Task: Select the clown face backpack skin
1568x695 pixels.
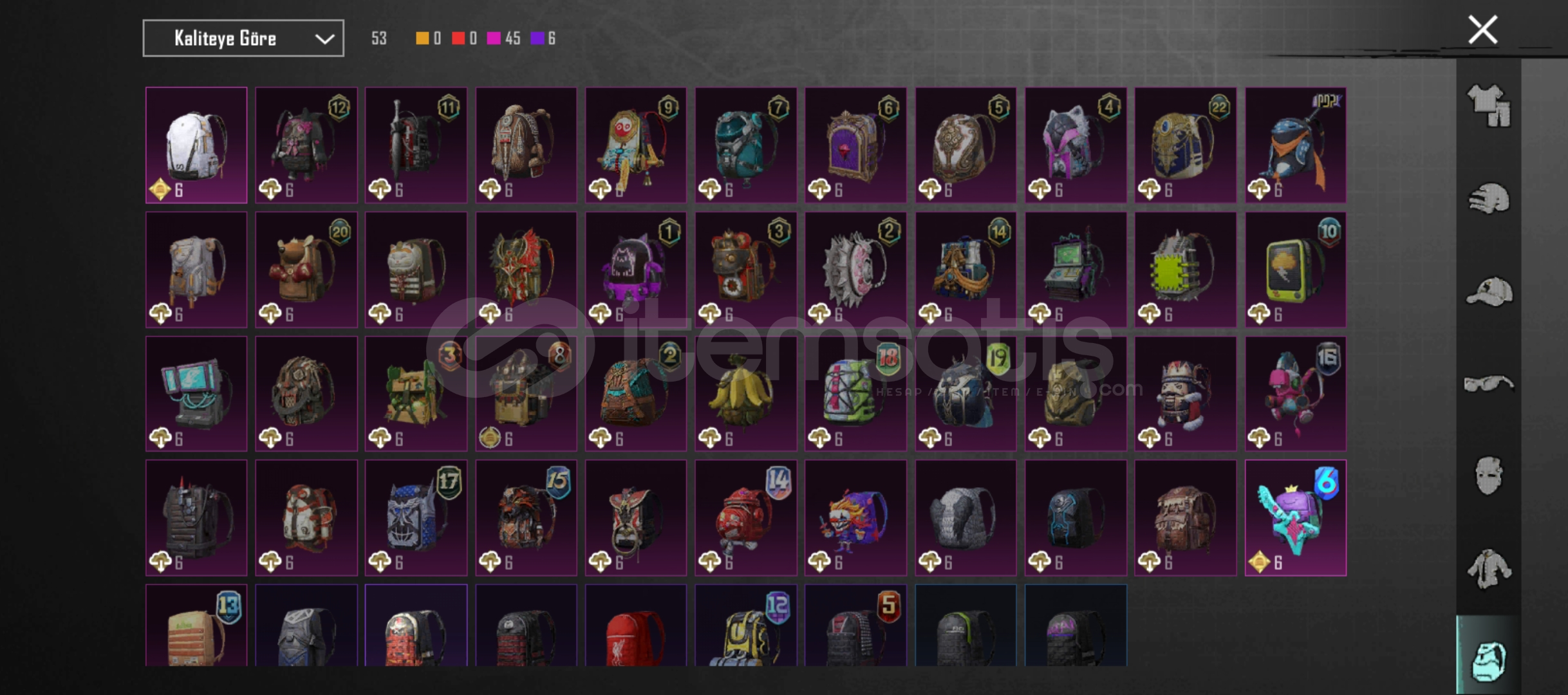Action: [x=855, y=518]
